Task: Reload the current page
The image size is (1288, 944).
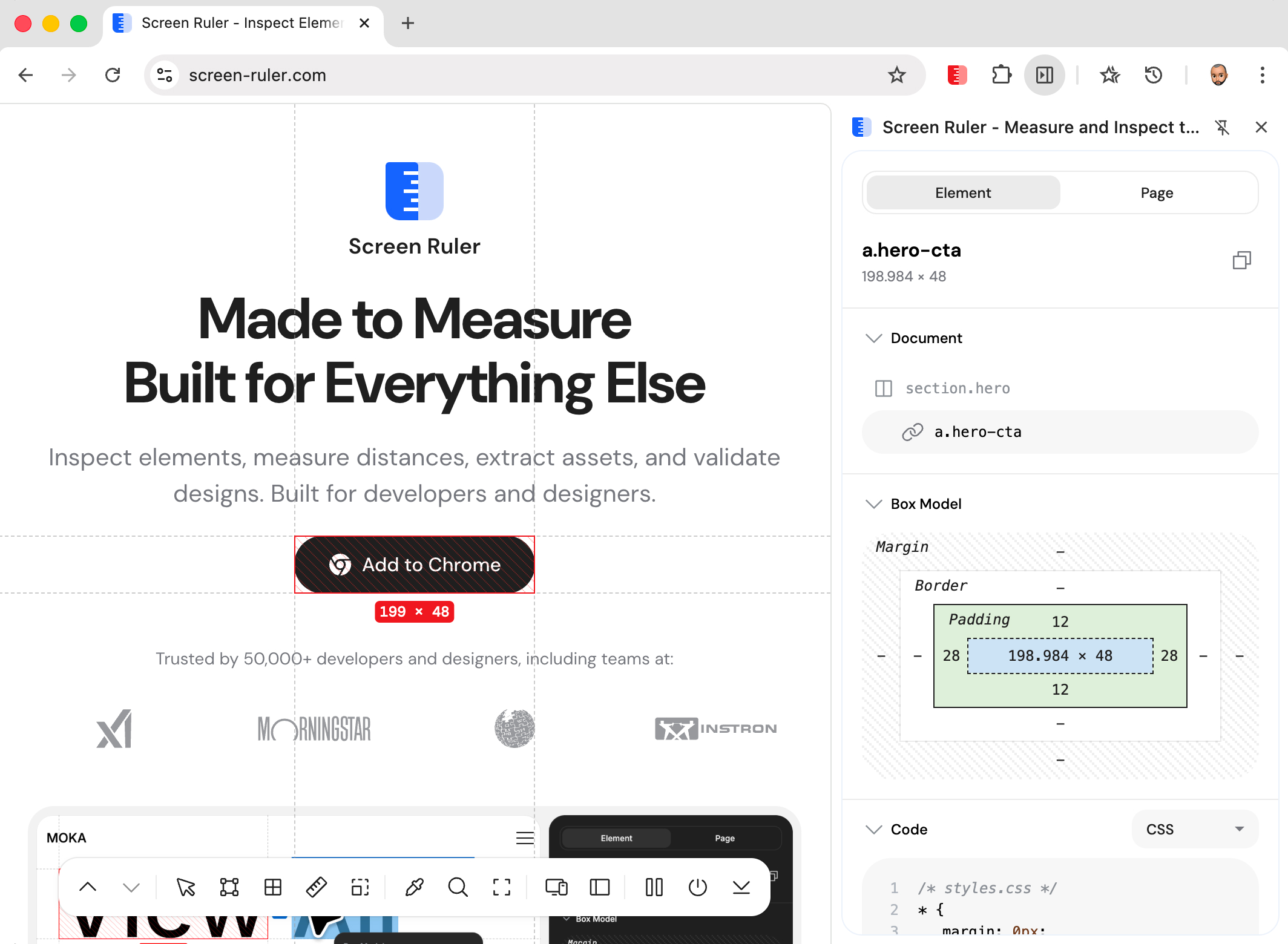Action: coord(113,75)
